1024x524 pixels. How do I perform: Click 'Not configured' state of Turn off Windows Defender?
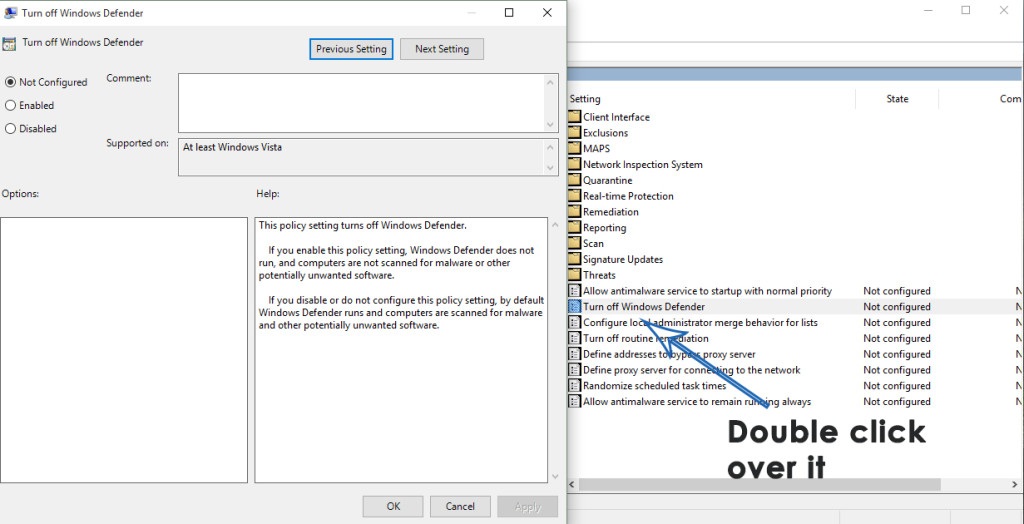[897, 306]
